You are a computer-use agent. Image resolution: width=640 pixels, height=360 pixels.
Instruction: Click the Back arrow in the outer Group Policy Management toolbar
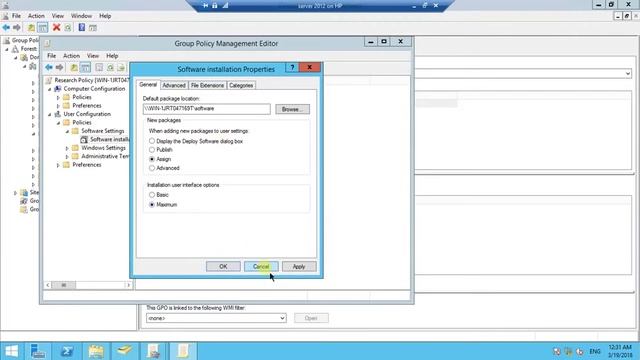pyautogui.click(x=6, y=28)
